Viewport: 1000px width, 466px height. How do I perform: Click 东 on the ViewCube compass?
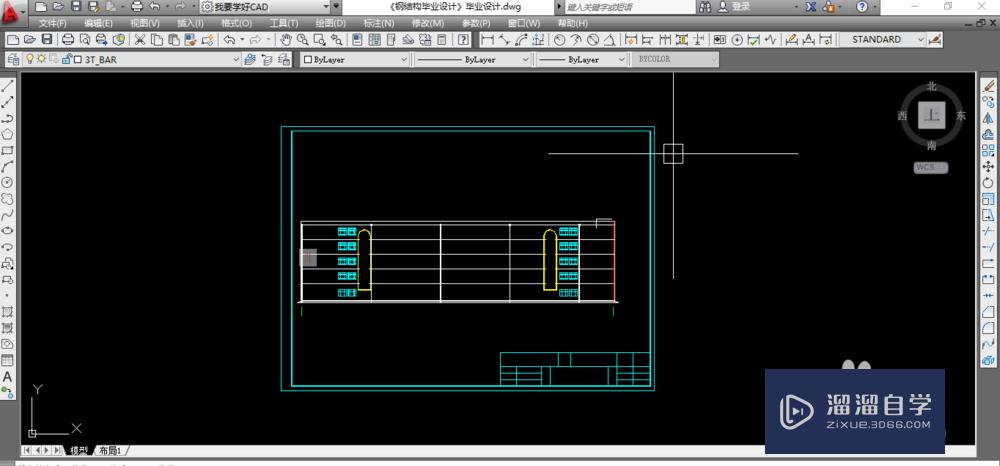pyautogui.click(x=960, y=116)
